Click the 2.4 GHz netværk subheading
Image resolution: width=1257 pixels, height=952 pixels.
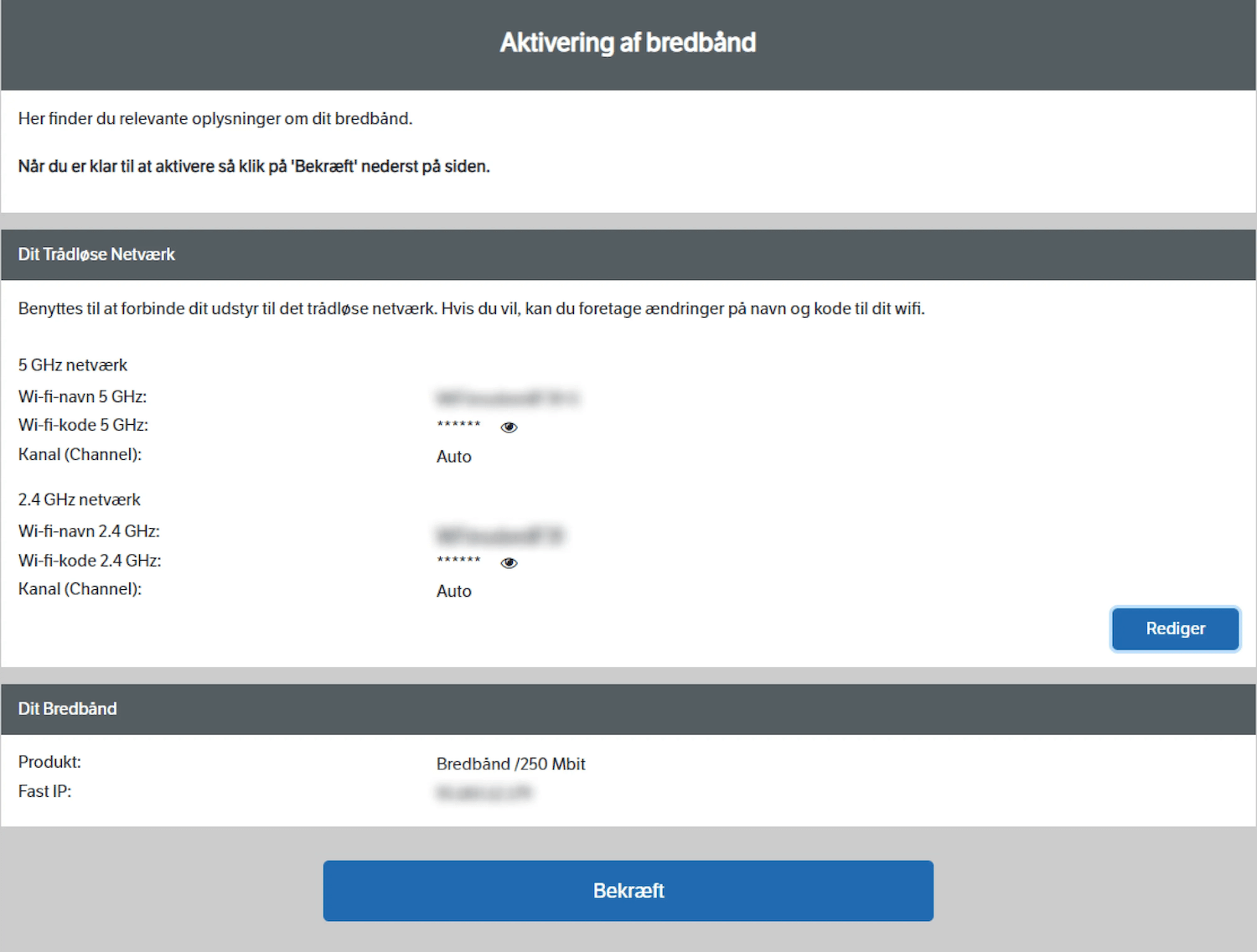pyautogui.click(x=80, y=500)
